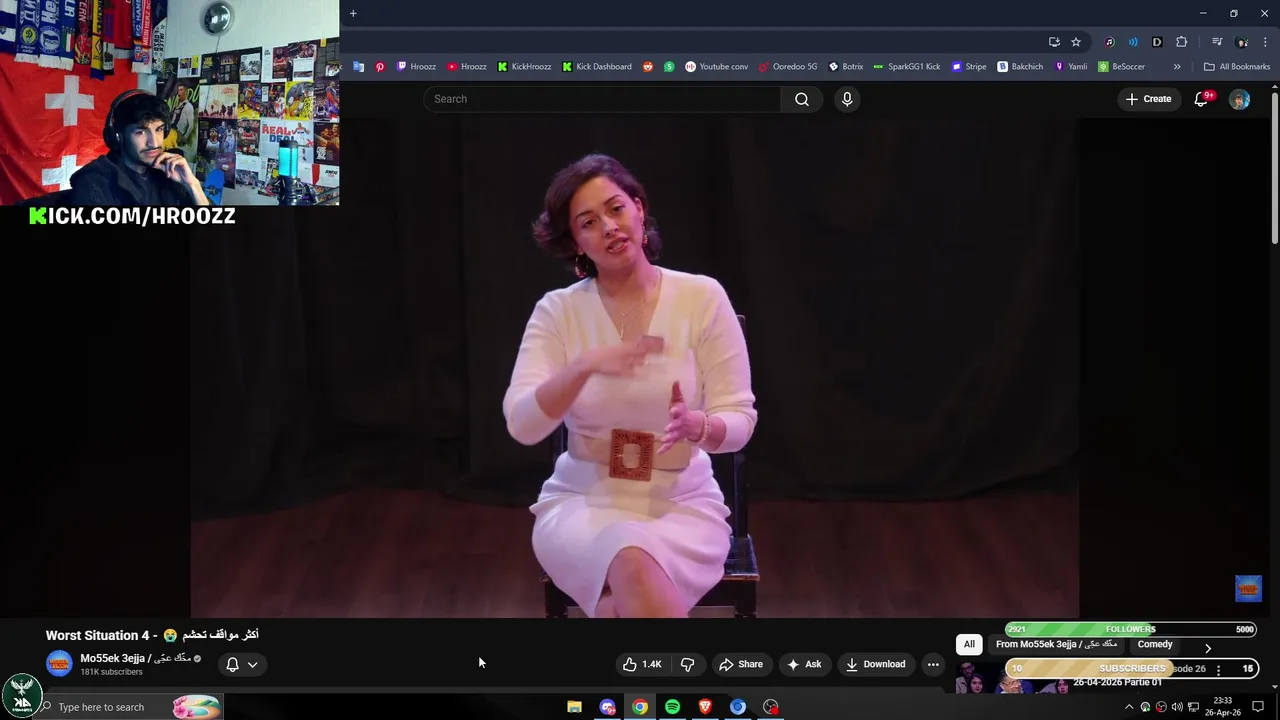Open taskbar clock showing 23:33
This screenshot has height=720, width=1280.
click(x=1222, y=707)
